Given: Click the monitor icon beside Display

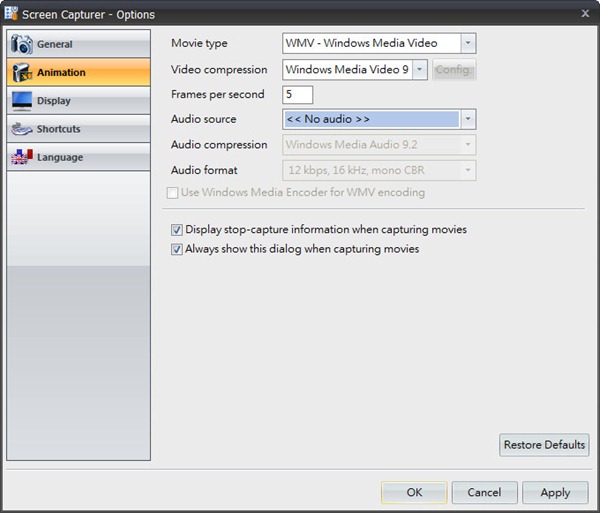Looking at the screenshot, I should [x=22, y=101].
